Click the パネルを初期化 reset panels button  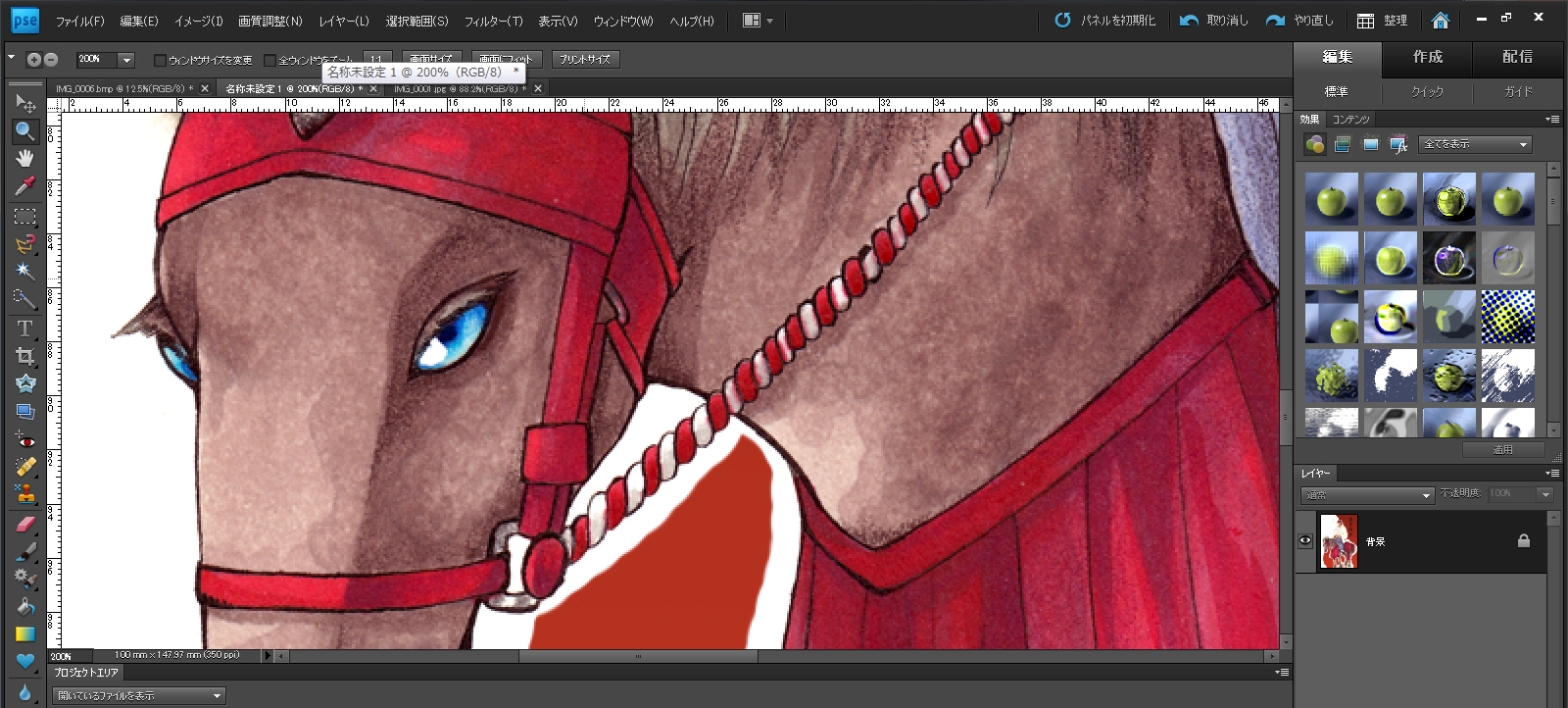[1105, 21]
